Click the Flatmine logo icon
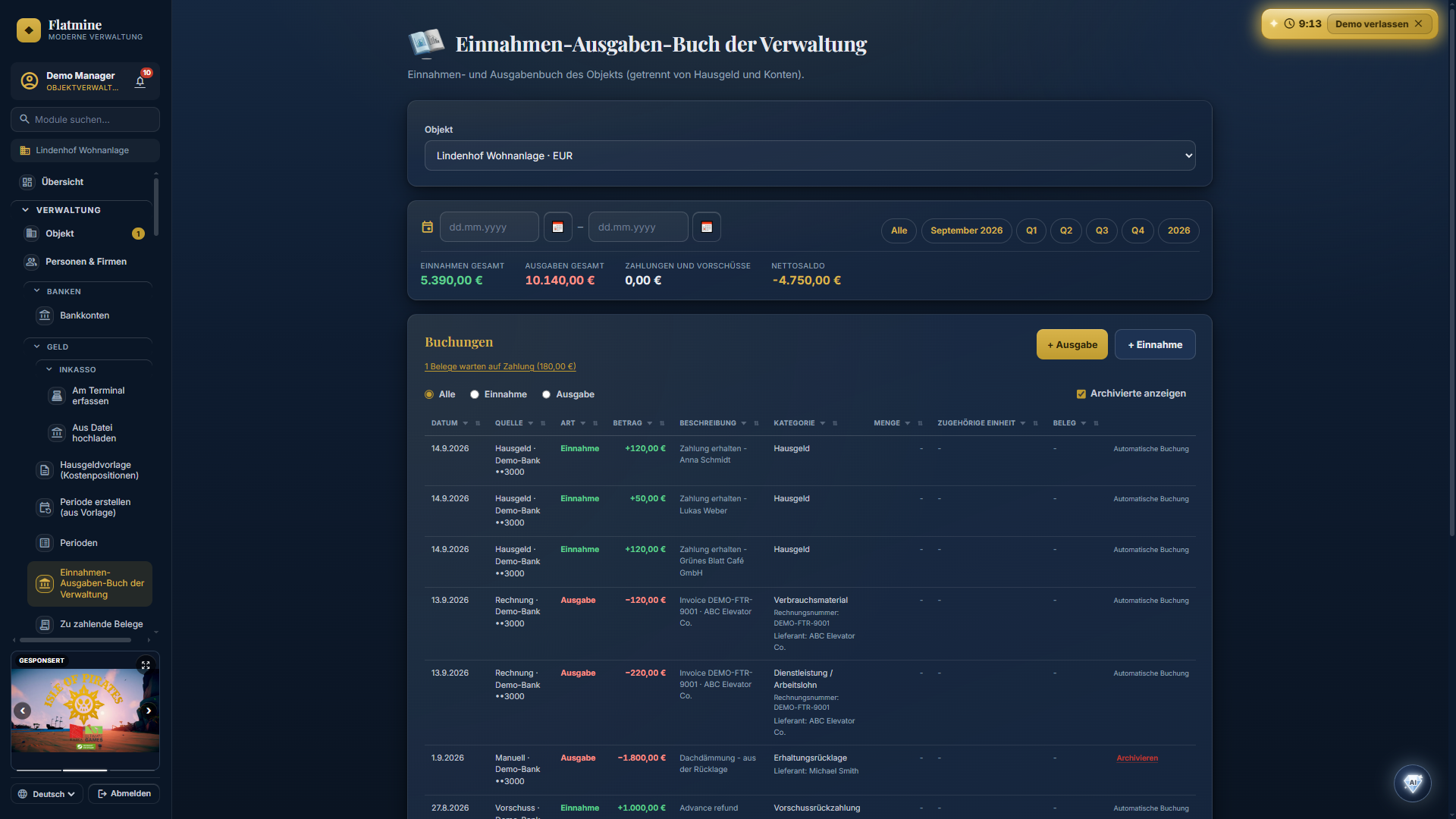The height and width of the screenshot is (819, 1456). pos(29,30)
